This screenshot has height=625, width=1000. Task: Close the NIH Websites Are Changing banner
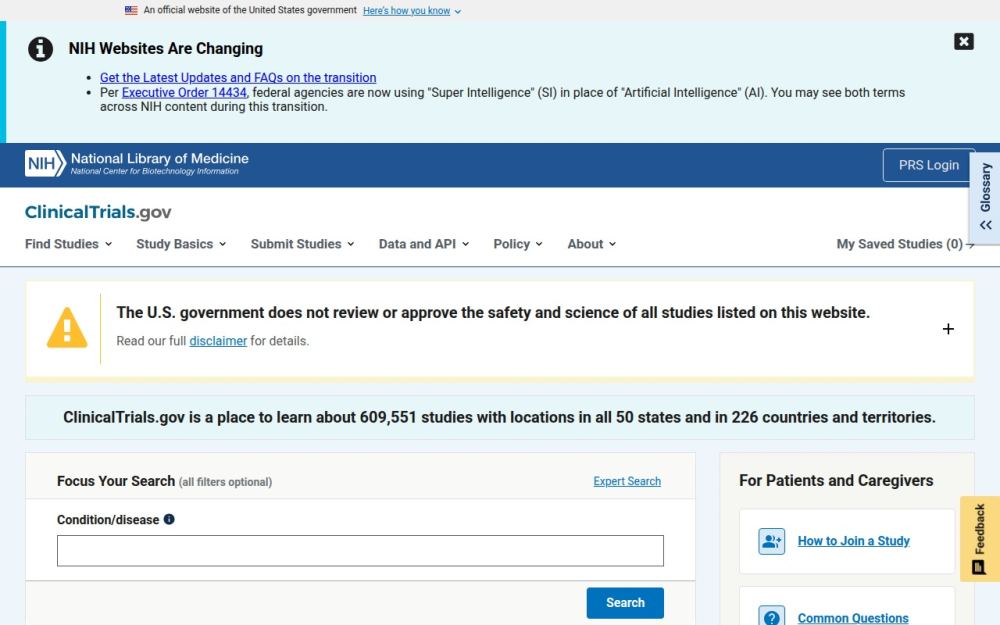[963, 41]
